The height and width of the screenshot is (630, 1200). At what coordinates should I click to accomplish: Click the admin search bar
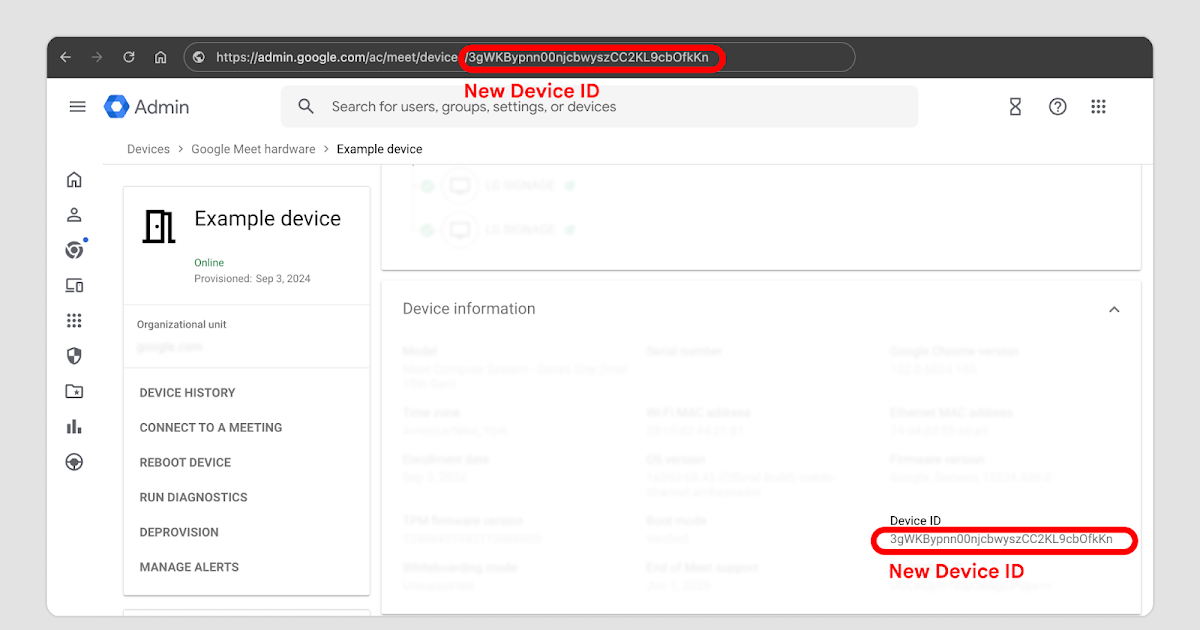[599, 106]
